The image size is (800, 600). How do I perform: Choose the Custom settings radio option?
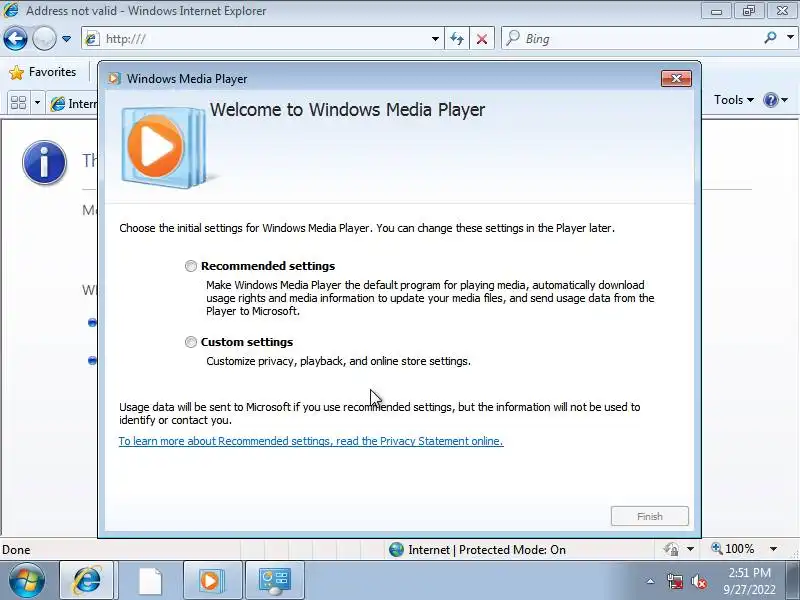[x=190, y=342]
